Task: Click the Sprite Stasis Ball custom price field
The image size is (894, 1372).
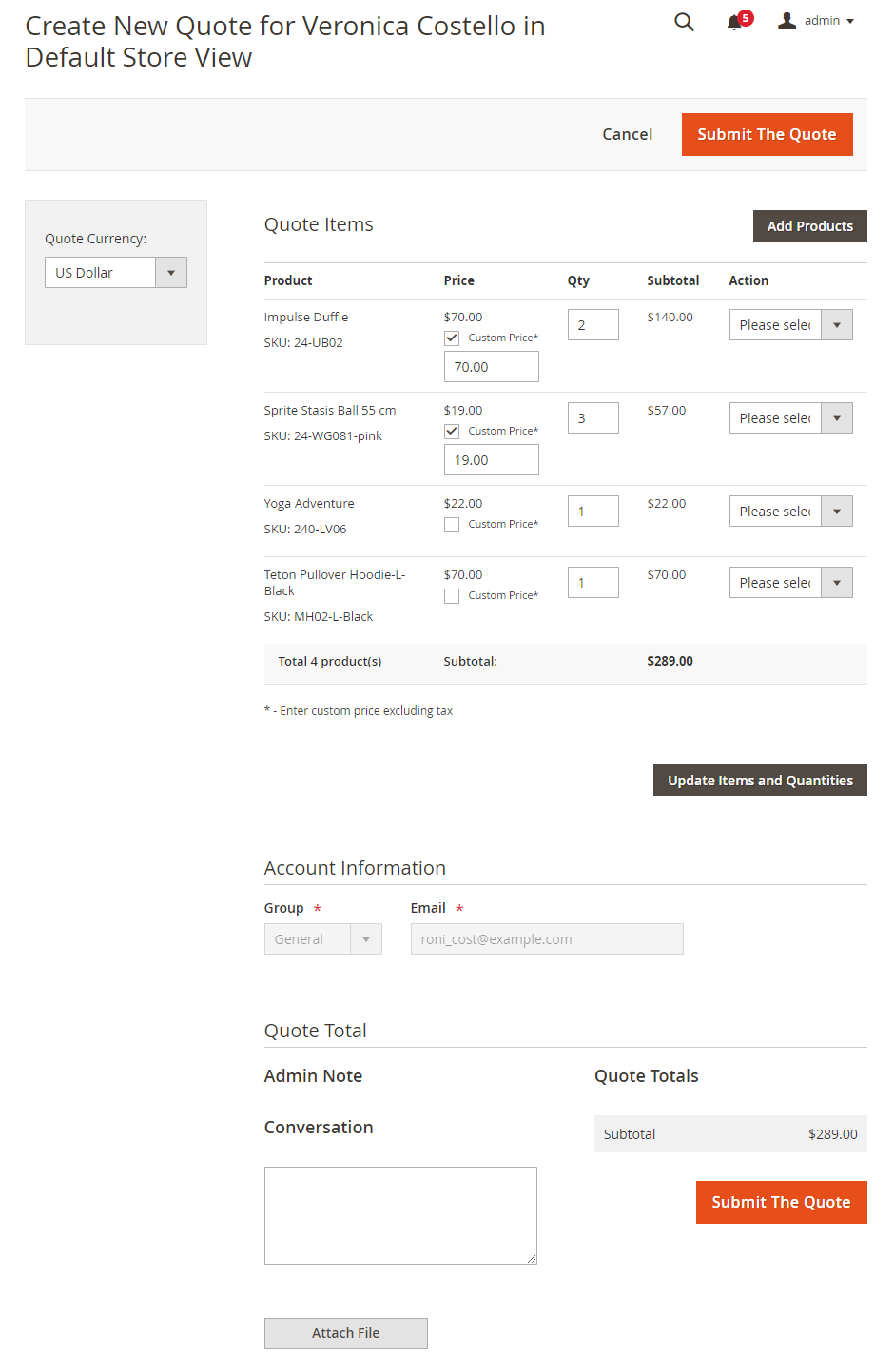Action: tap(491, 460)
